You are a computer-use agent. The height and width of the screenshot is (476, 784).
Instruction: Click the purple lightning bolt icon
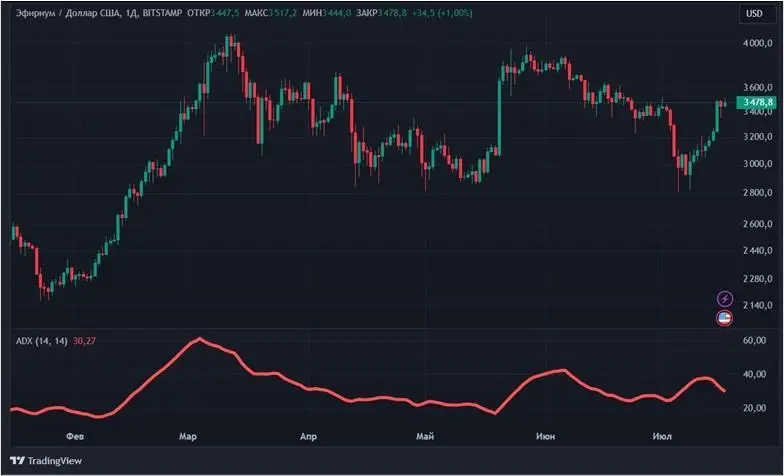[x=726, y=299]
